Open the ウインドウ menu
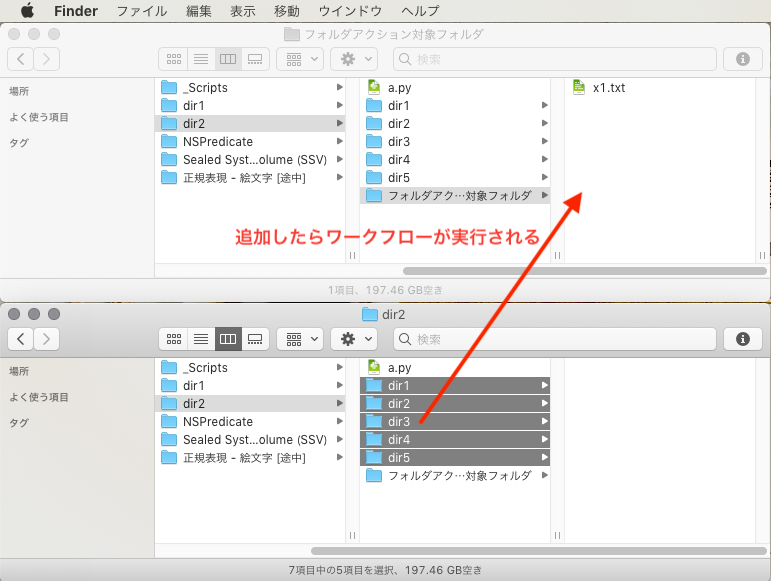The height and width of the screenshot is (581, 771). (349, 11)
